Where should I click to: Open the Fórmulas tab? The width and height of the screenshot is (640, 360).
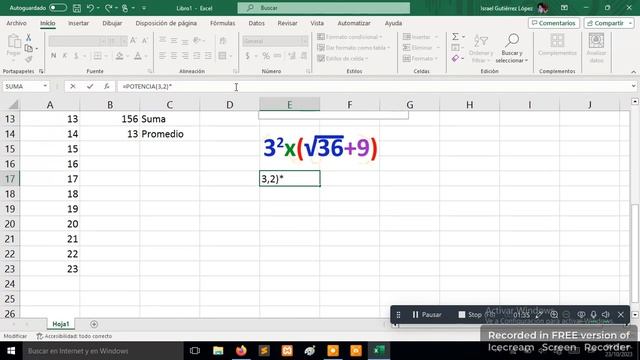(x=222, y=23)
